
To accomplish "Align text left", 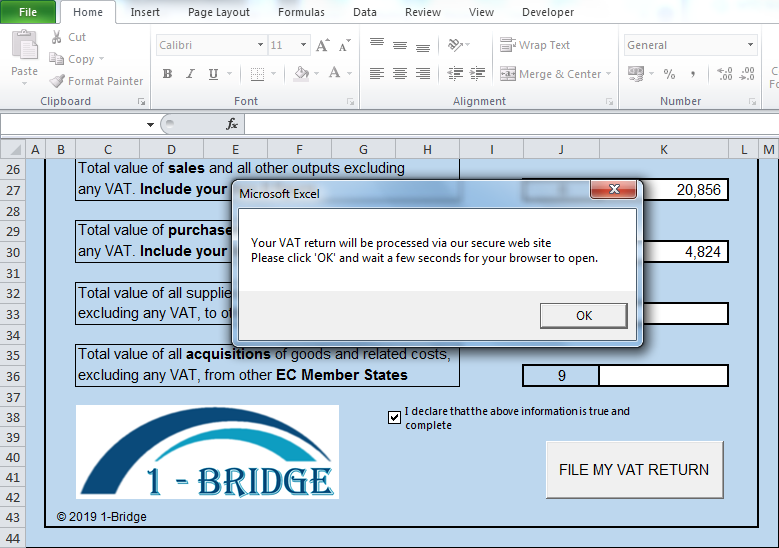I will pos(377,74).
